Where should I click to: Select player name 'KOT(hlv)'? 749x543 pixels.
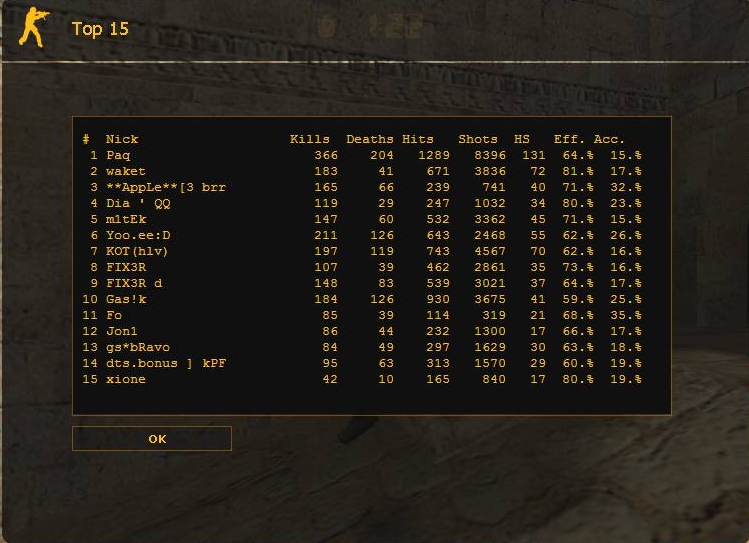pos(137,251)
